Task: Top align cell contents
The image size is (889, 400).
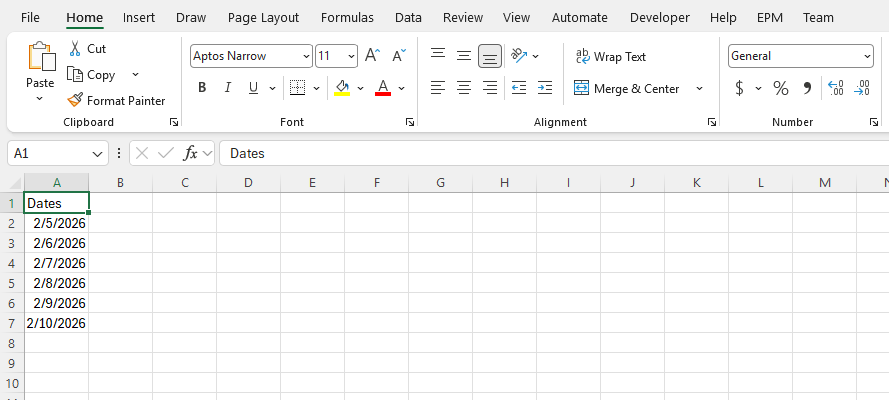Action: (x=437, y=56)
